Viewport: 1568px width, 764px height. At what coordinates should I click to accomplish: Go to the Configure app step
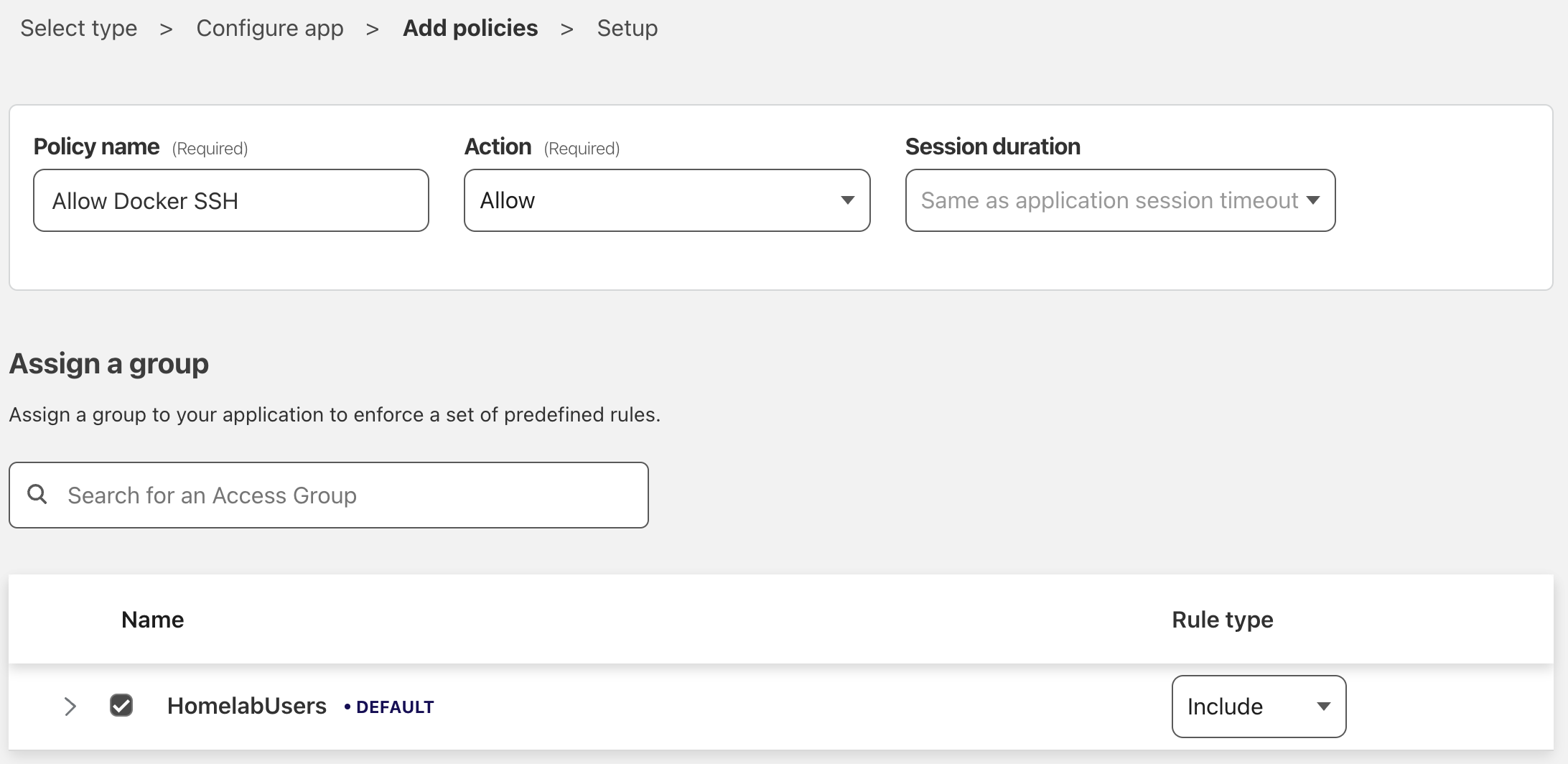(x=271, y=28)
